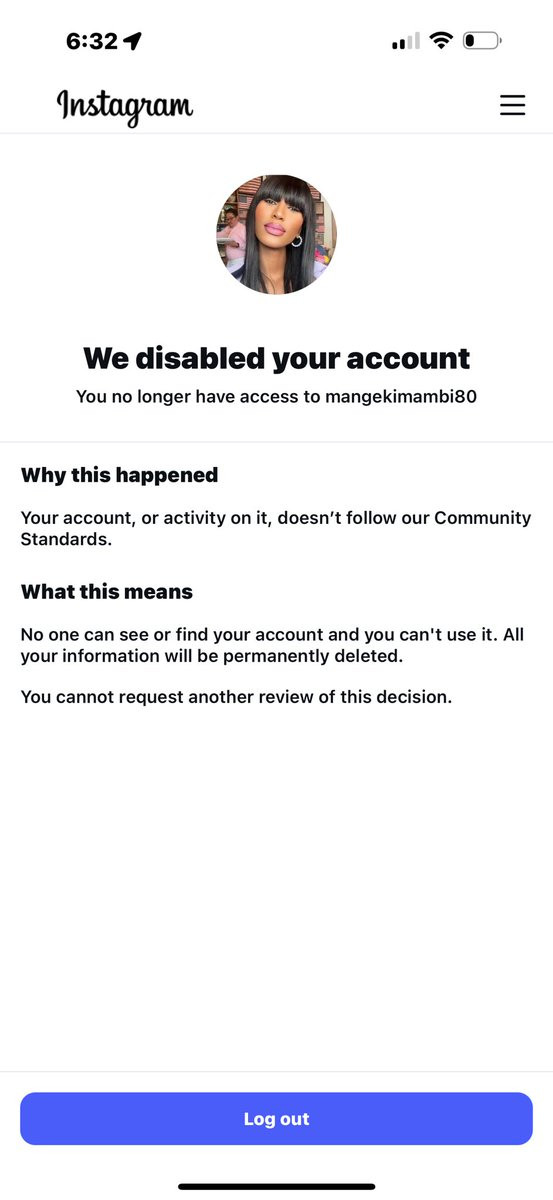The image size is (553, 1200).
Task: Tap the location arrow status icon
Action: [x=132, y=41]
